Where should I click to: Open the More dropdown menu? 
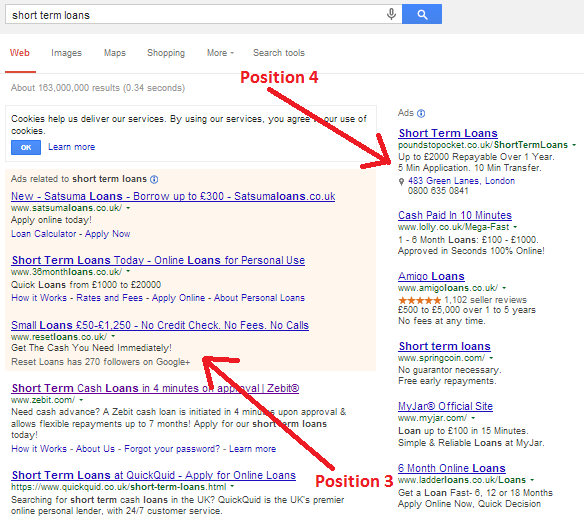[220, 53]
